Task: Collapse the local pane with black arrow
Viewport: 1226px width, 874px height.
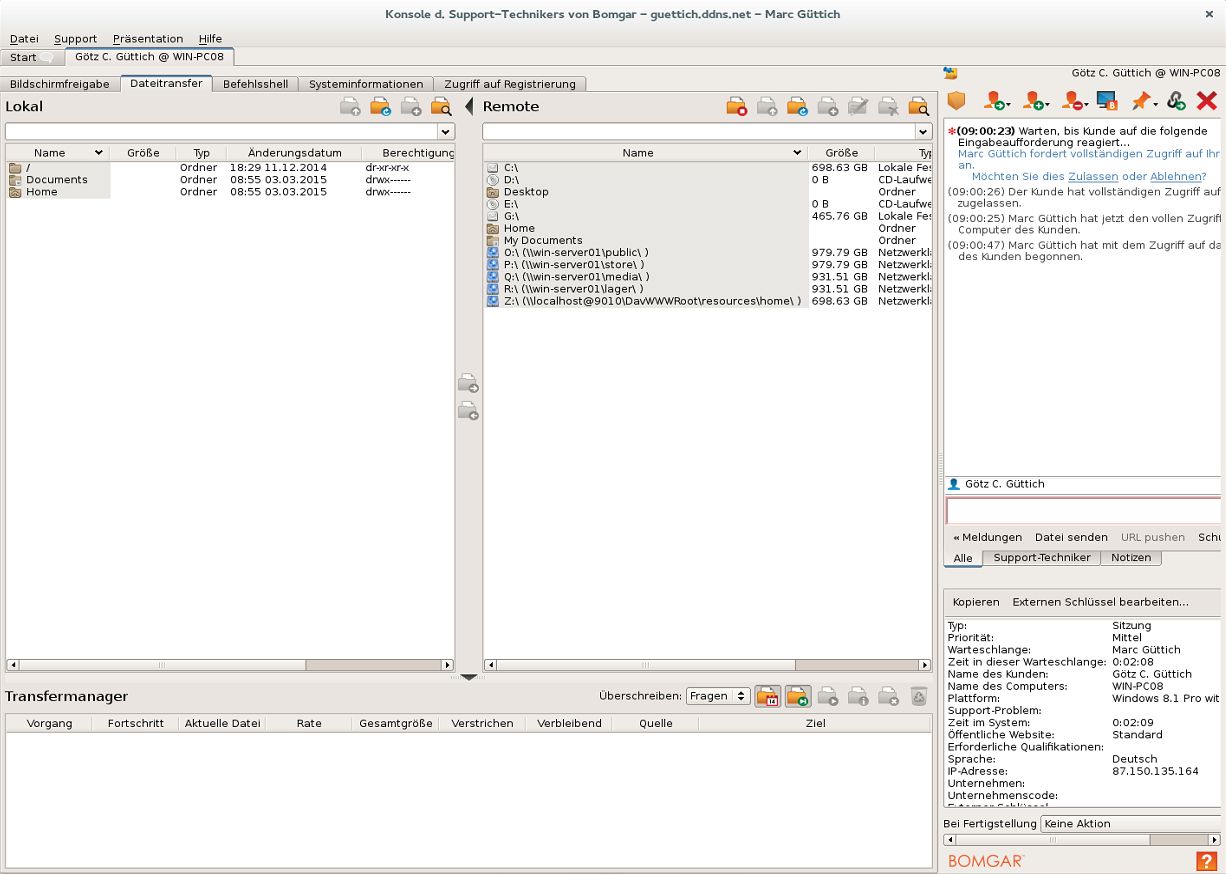Action: tap(468, 107)
